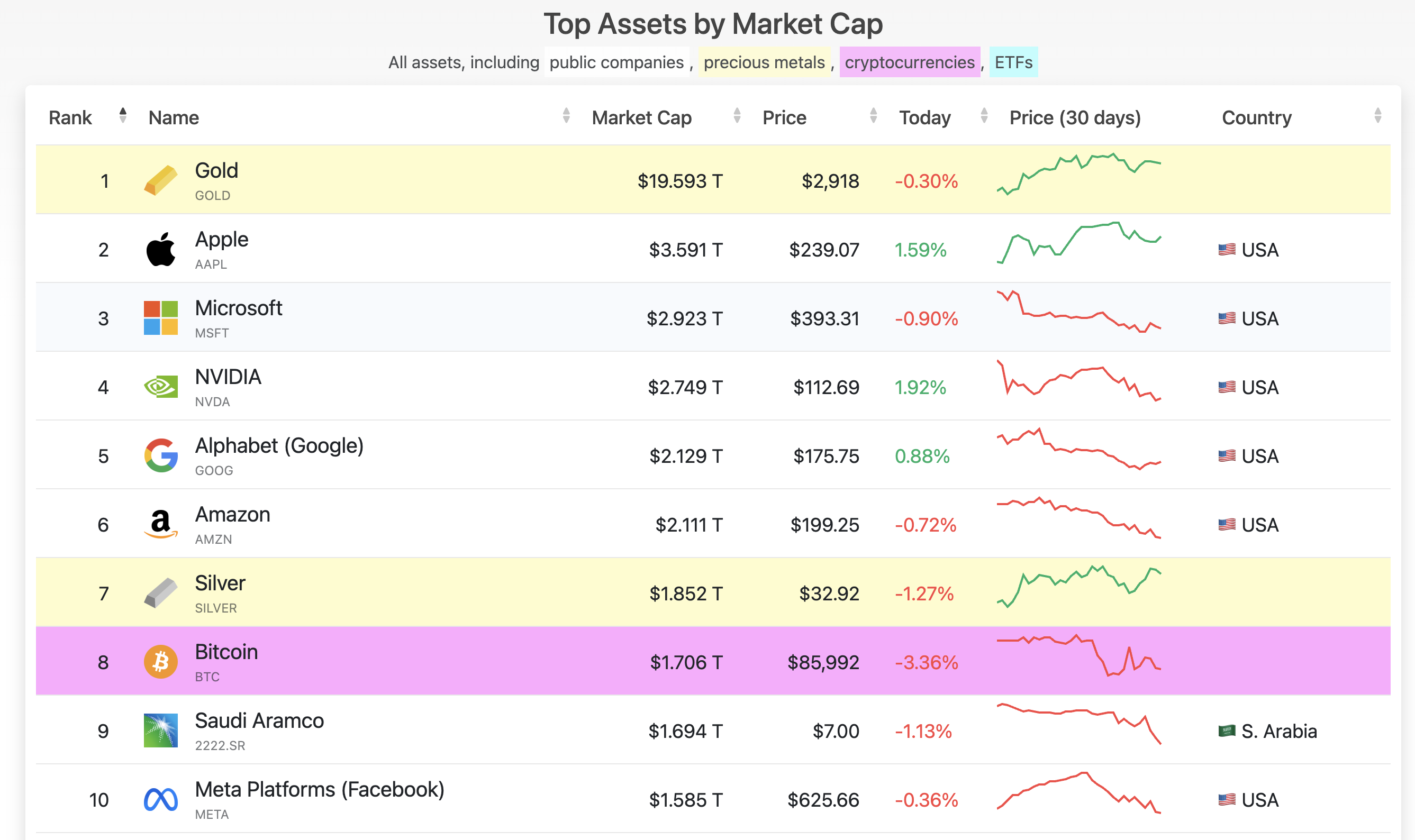This screenshot has height=840, width=1415.
Task: Open the Apple company name link
Action: 221,240
